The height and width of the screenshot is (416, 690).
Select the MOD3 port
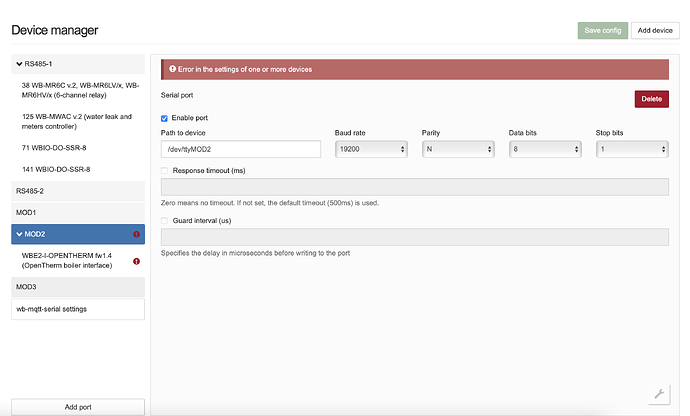tap(78, 287)
